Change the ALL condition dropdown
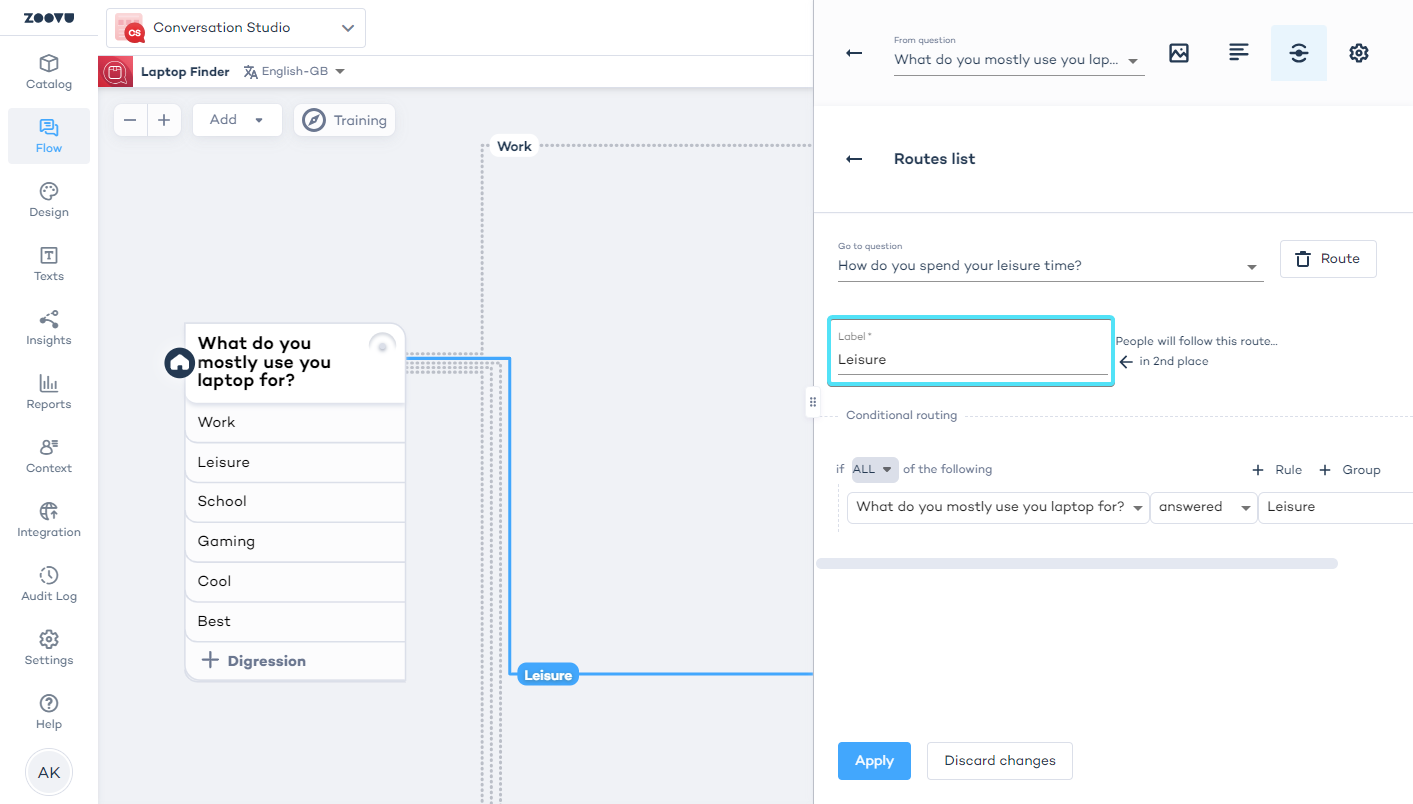Image resolution: width=1413 pixels, height=804 pixels. pyautogui.click(x=874, y=469)
